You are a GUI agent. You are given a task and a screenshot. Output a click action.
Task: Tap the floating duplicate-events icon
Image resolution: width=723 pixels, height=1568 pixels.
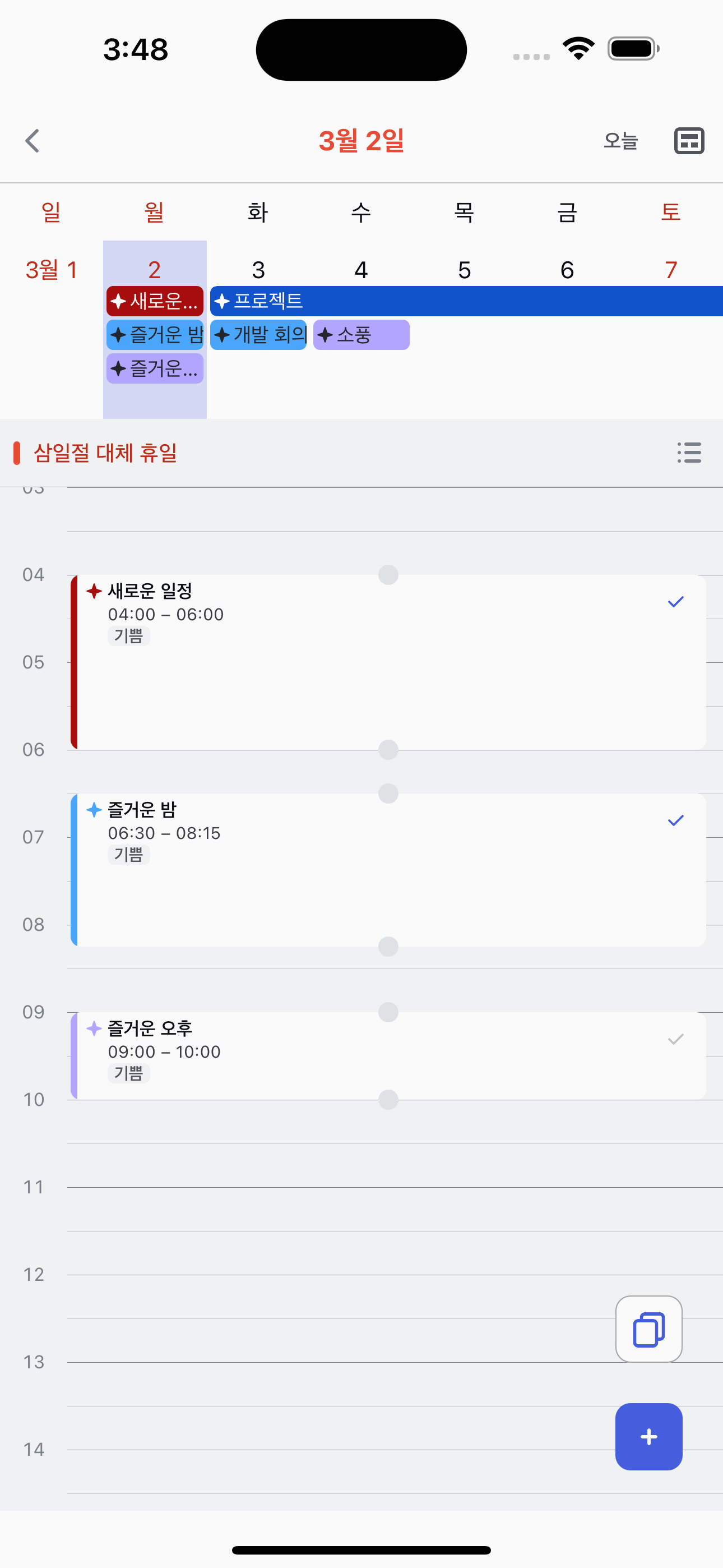coord(648,1328)
